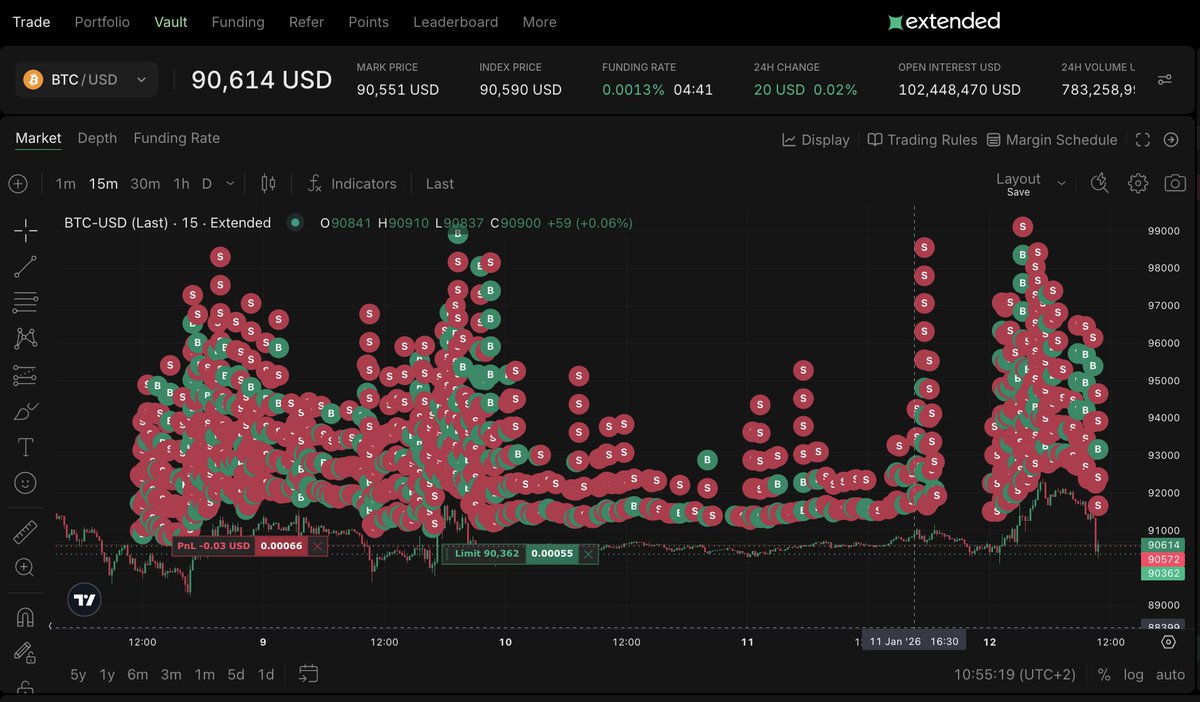Close the PnL -0.03 USD position
Screen dimensions: 1200x702
point(317,546)
